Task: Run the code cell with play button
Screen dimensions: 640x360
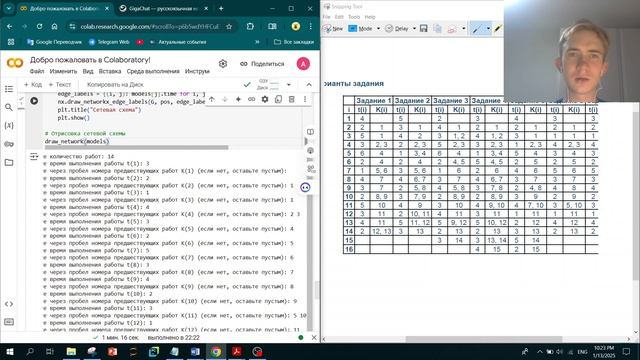Action: click(34, 100)
